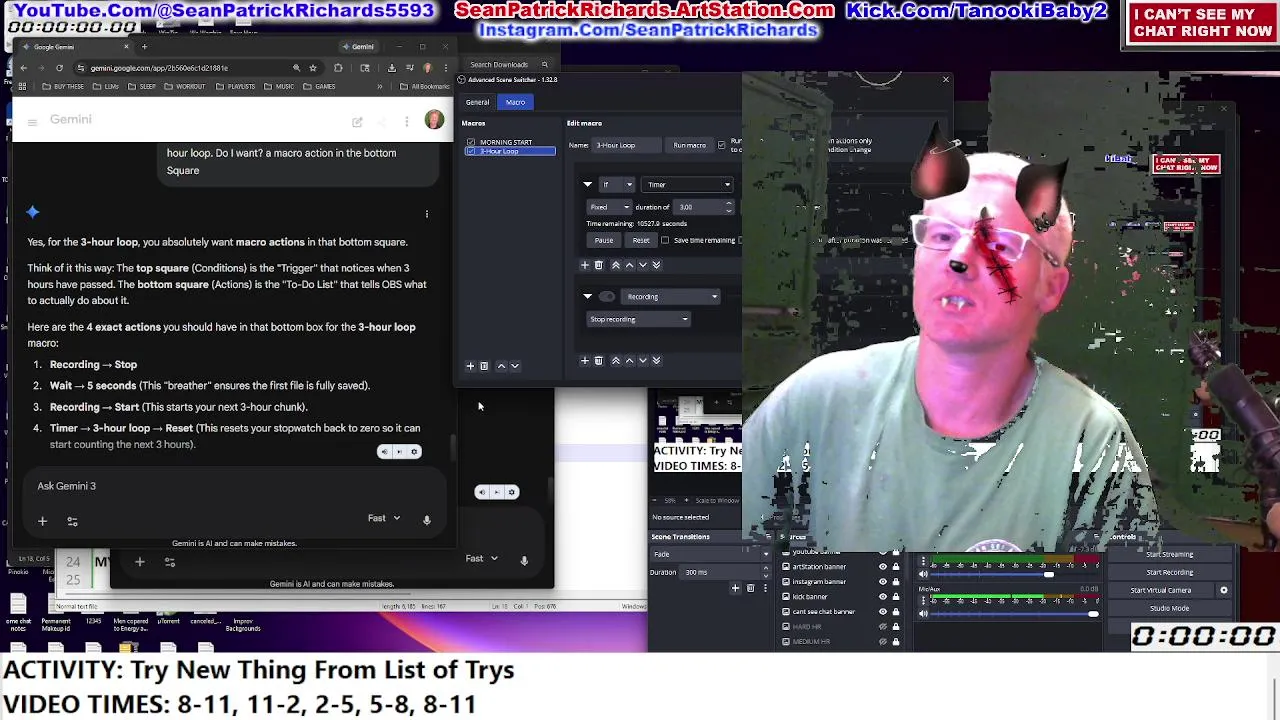Move selected macro down in list
Screen dimensions: 1280x720
(515, 366)
